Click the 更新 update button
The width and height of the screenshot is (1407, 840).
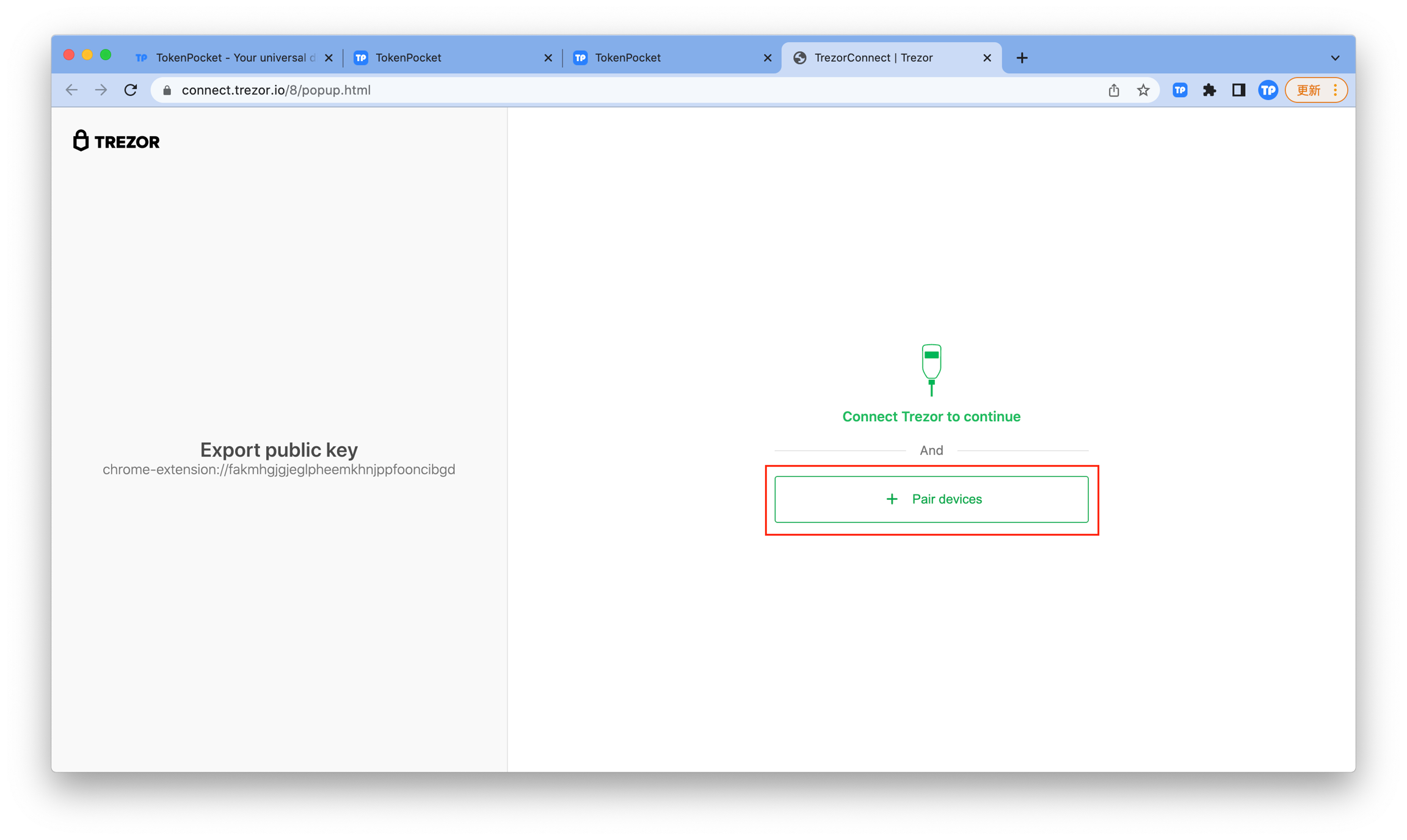pyautogui.click(x=1307, y=90)
